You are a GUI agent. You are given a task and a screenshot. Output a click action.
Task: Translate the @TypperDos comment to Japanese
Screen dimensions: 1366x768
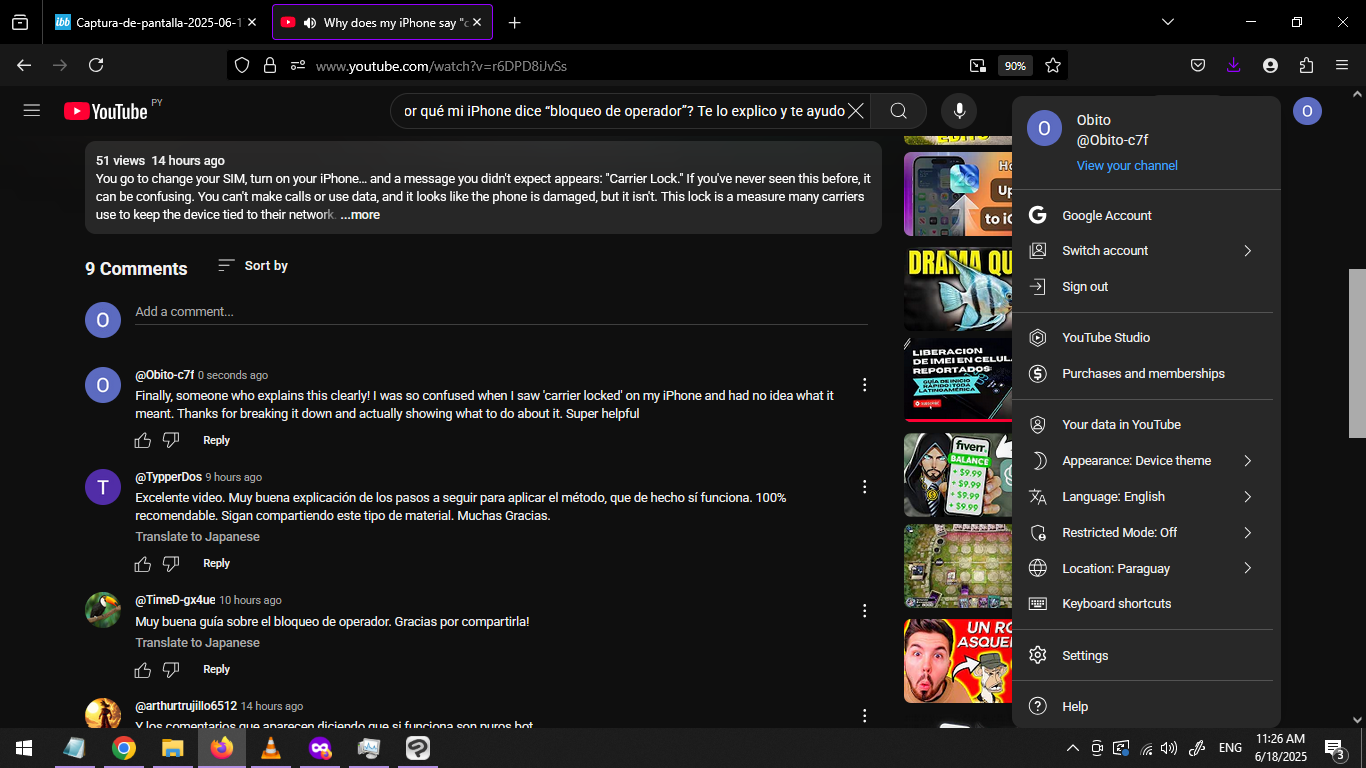198,537
